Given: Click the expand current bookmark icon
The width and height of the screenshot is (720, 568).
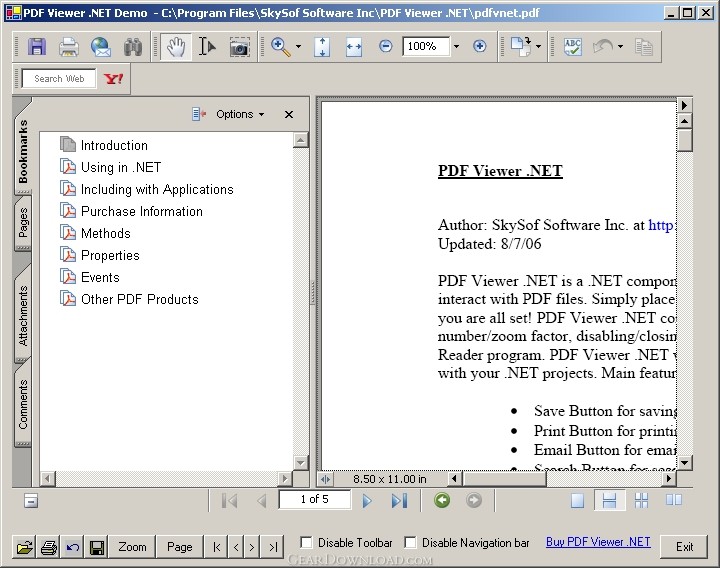Looking at the screenshot, I should click(199, 114).
